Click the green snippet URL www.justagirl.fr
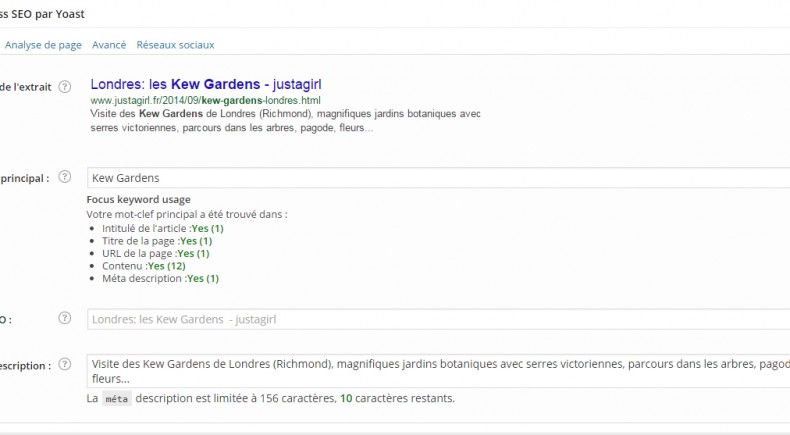 pos(206,100)
